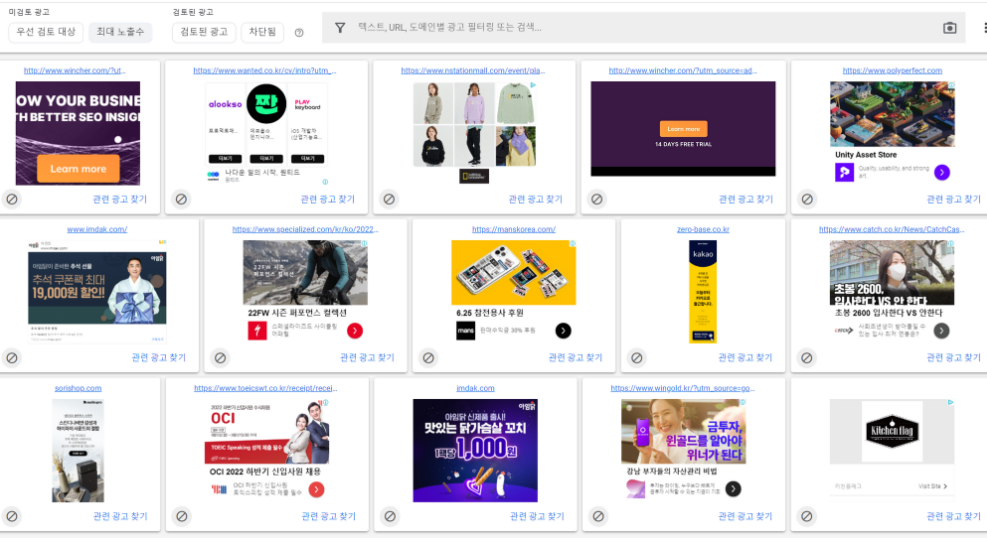Open the wincher.com/?utm_source URL link
The image size is (987, 538).
[x=683, y=70]
